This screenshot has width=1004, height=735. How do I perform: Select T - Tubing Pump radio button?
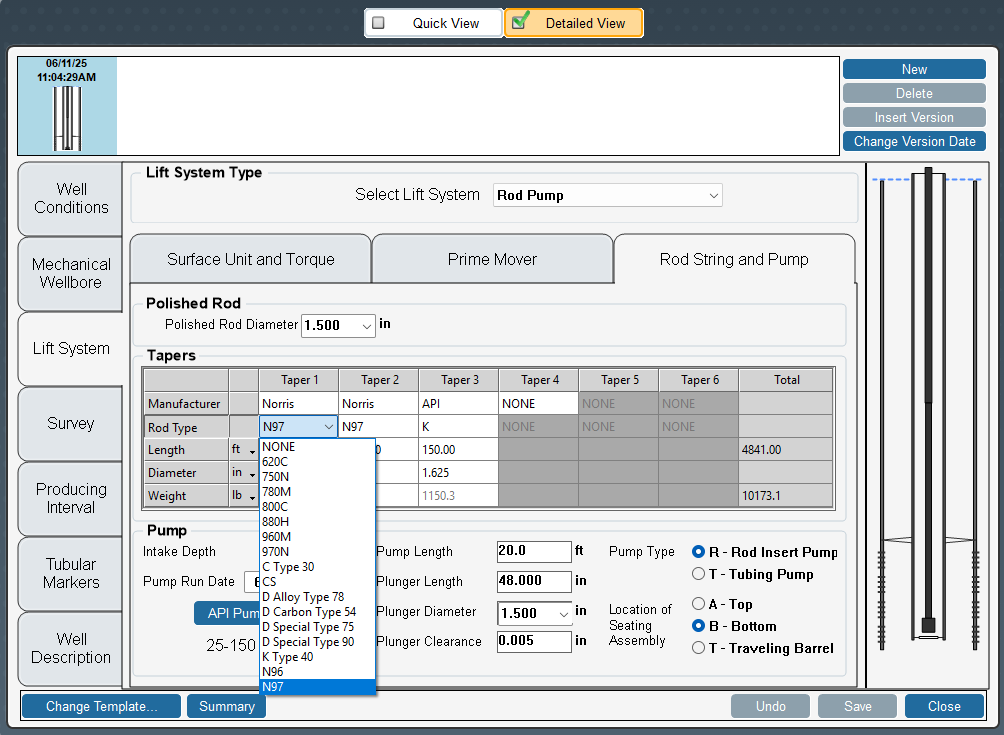tap(699, 574)
